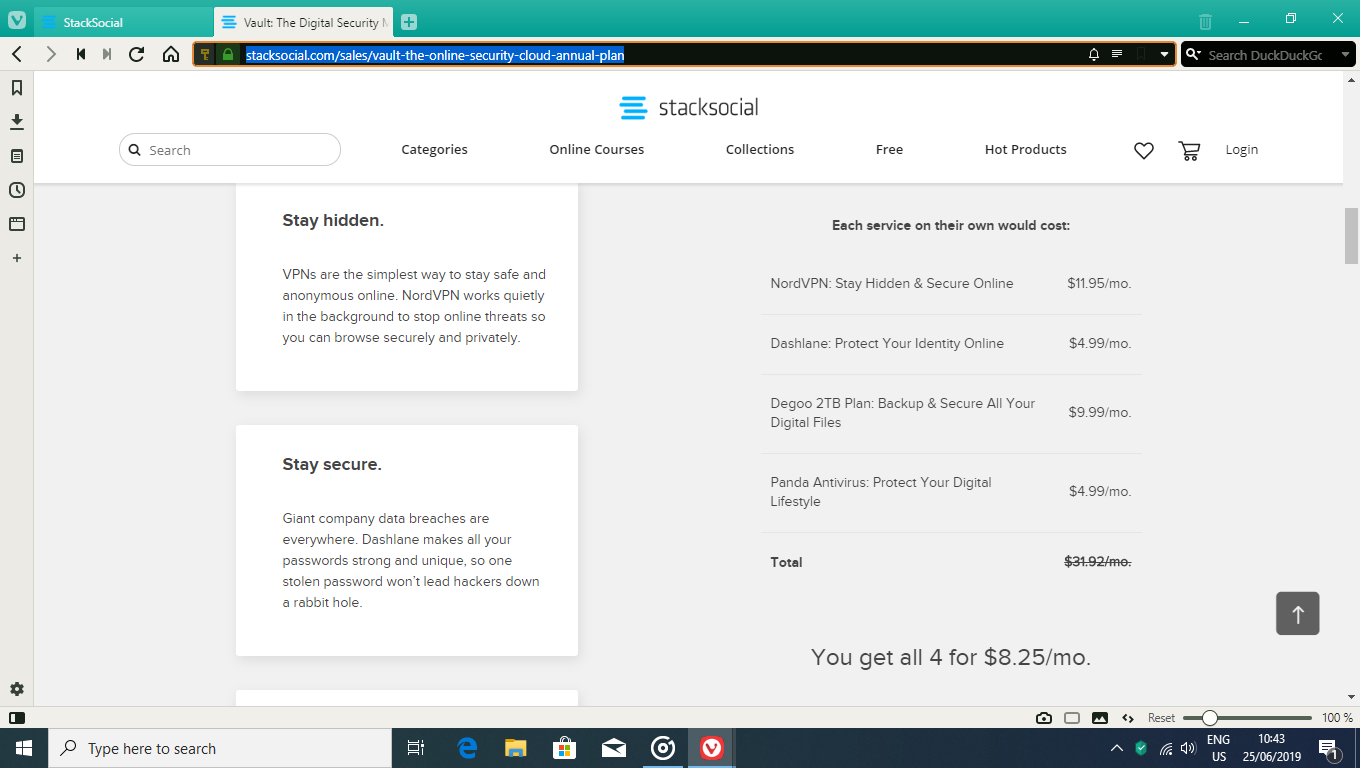Select the "NordVPN: Stay Hidden & Secure Online" text
The height and width of the screenshot is (768, 1360).
tap(892, 283)
